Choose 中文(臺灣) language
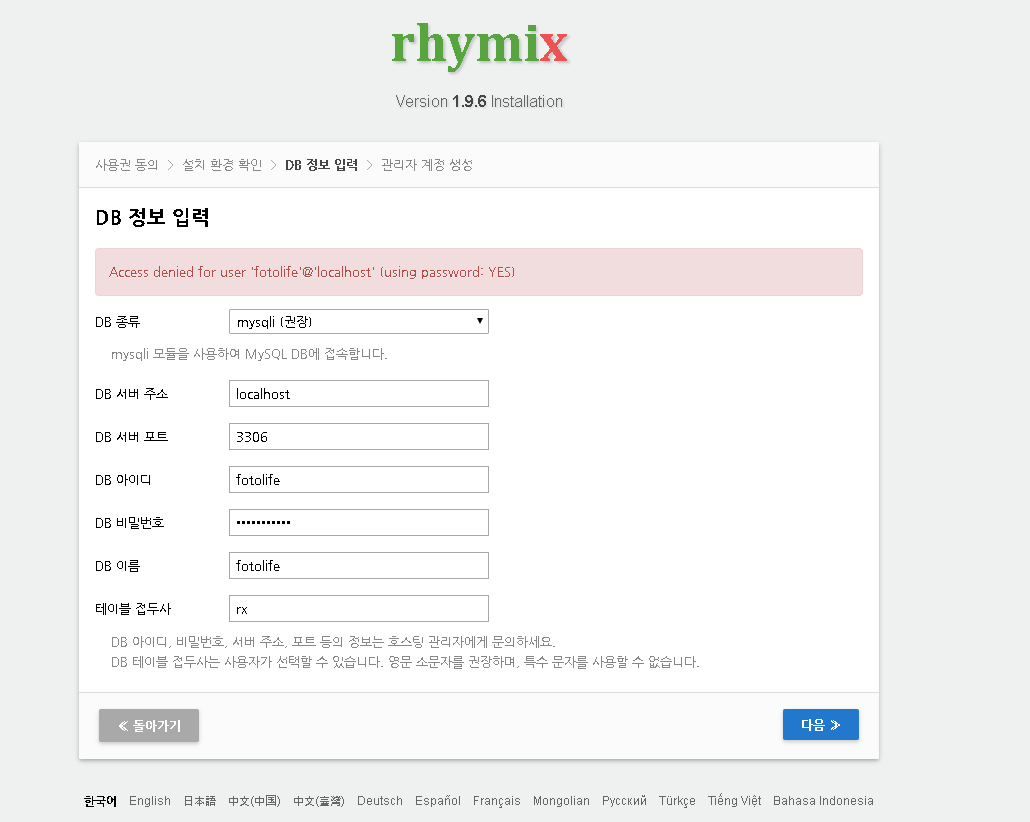The width and height of the screenshot is (1030, 822). (319, 801)
